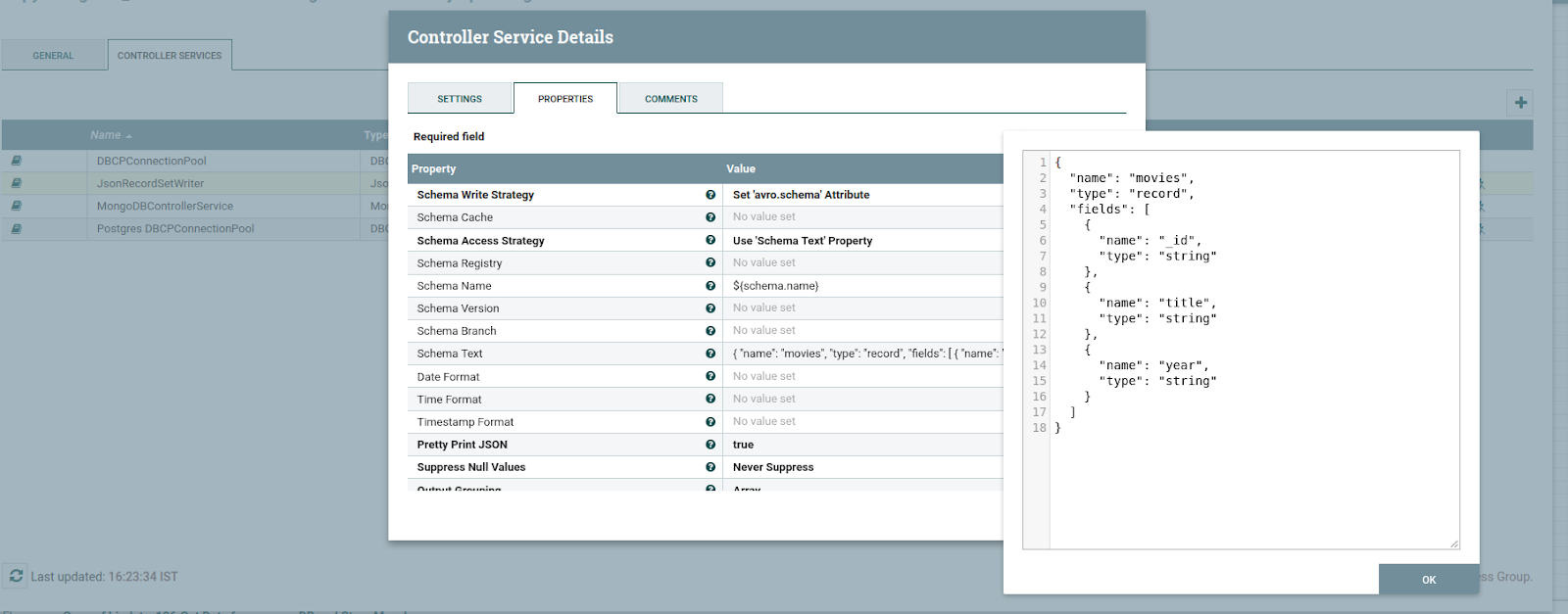
Task: Click help icon beside Schema Cache
Action: 710,217
